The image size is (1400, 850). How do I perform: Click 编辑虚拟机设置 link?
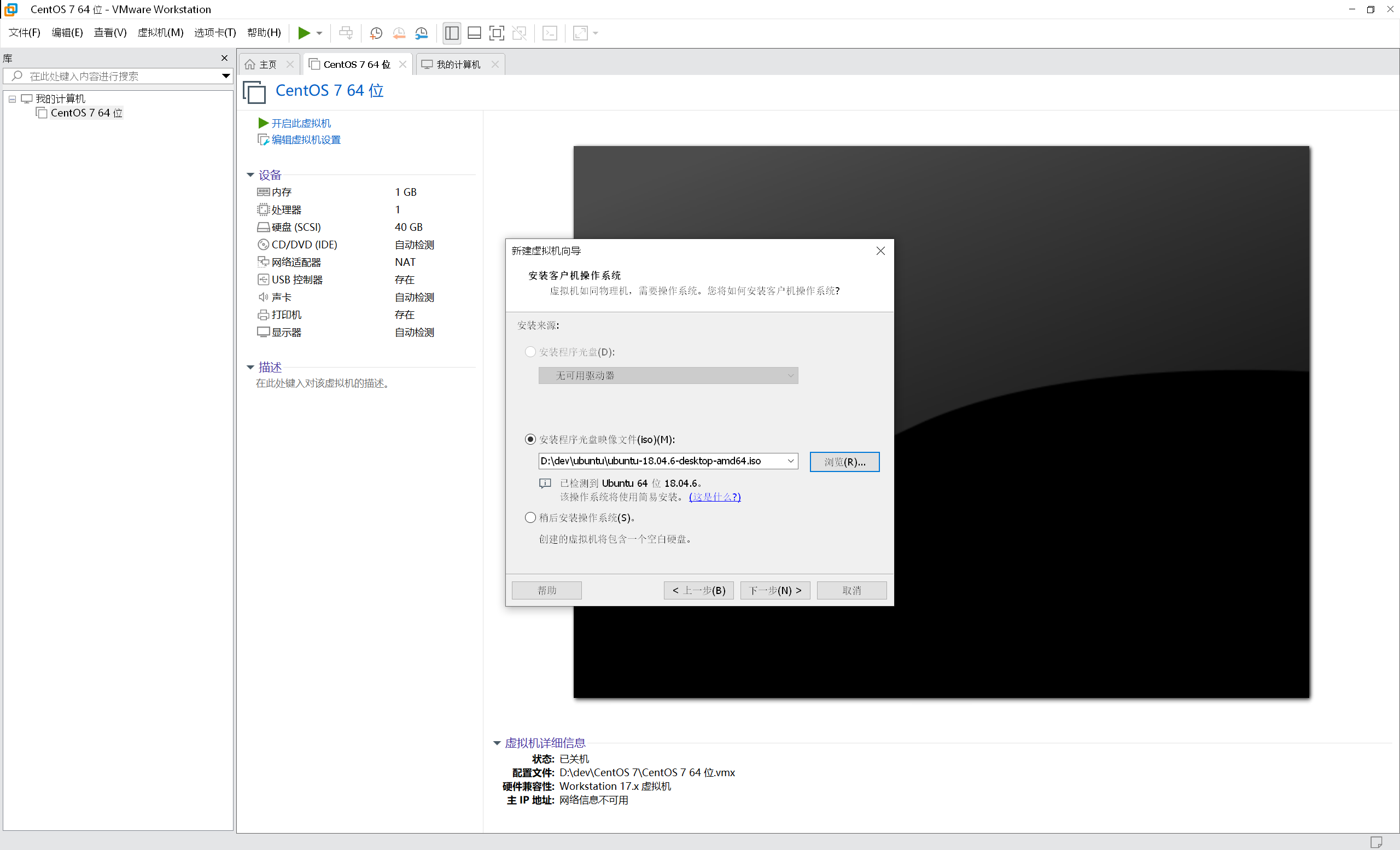[x=306, y=140]
